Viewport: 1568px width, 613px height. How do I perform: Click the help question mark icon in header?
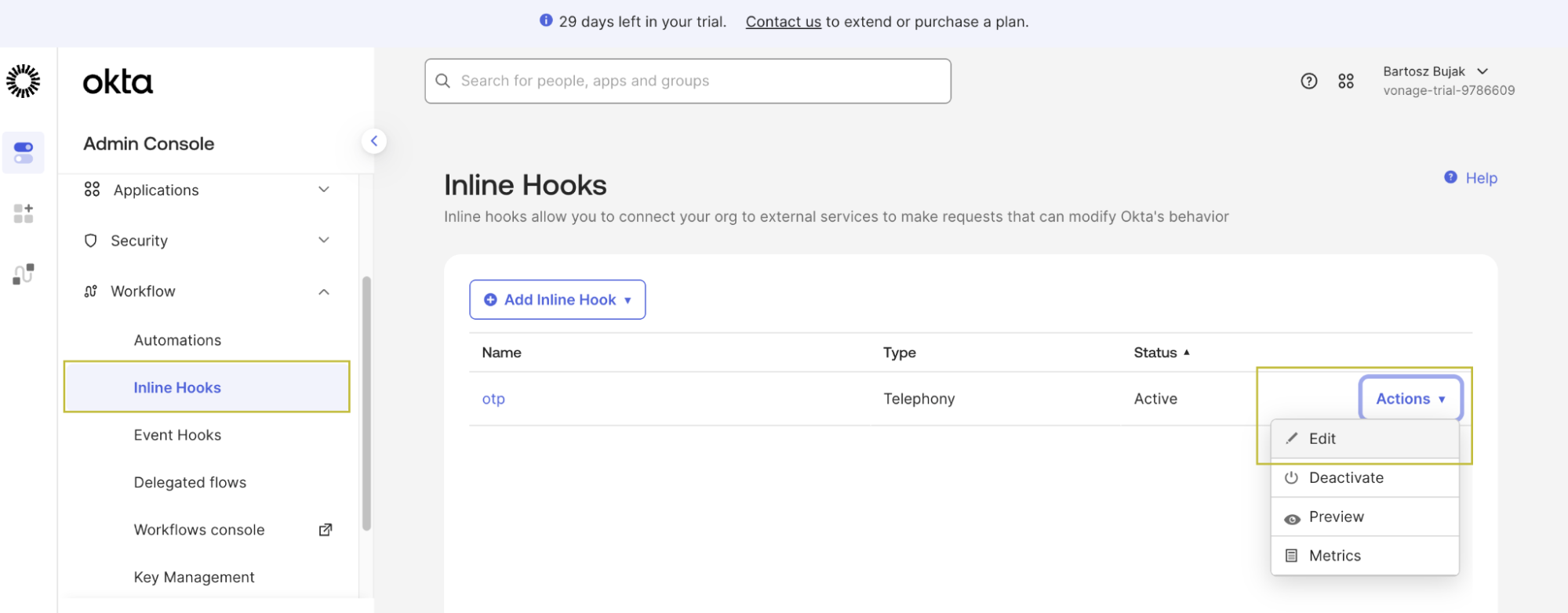1308,81
